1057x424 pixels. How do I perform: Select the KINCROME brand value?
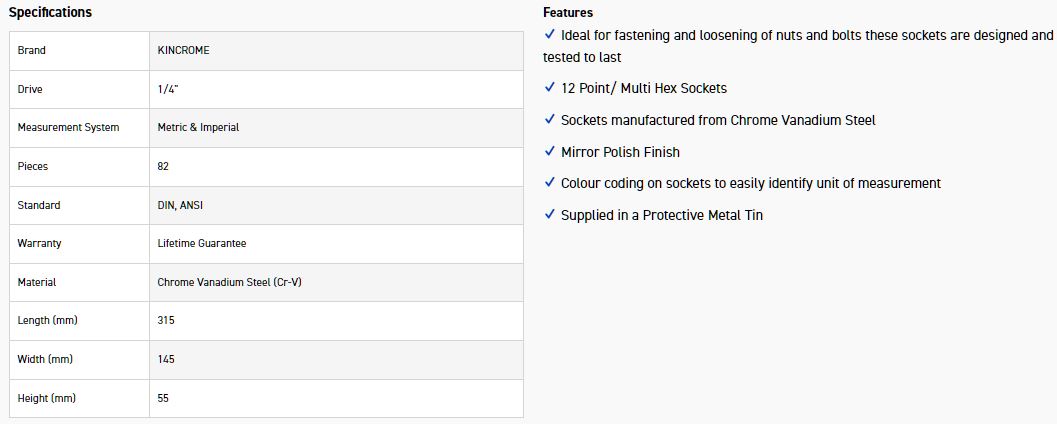click(184, 51)
